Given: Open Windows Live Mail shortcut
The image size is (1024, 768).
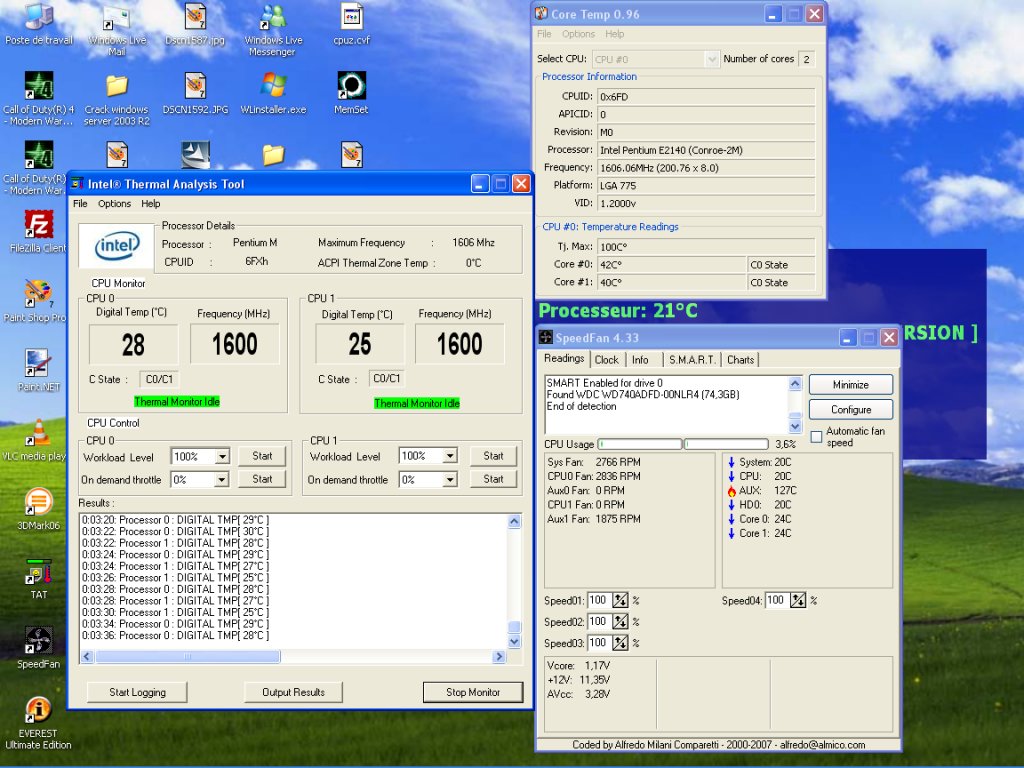Looking at the screenshot, I should coord(116,29).
